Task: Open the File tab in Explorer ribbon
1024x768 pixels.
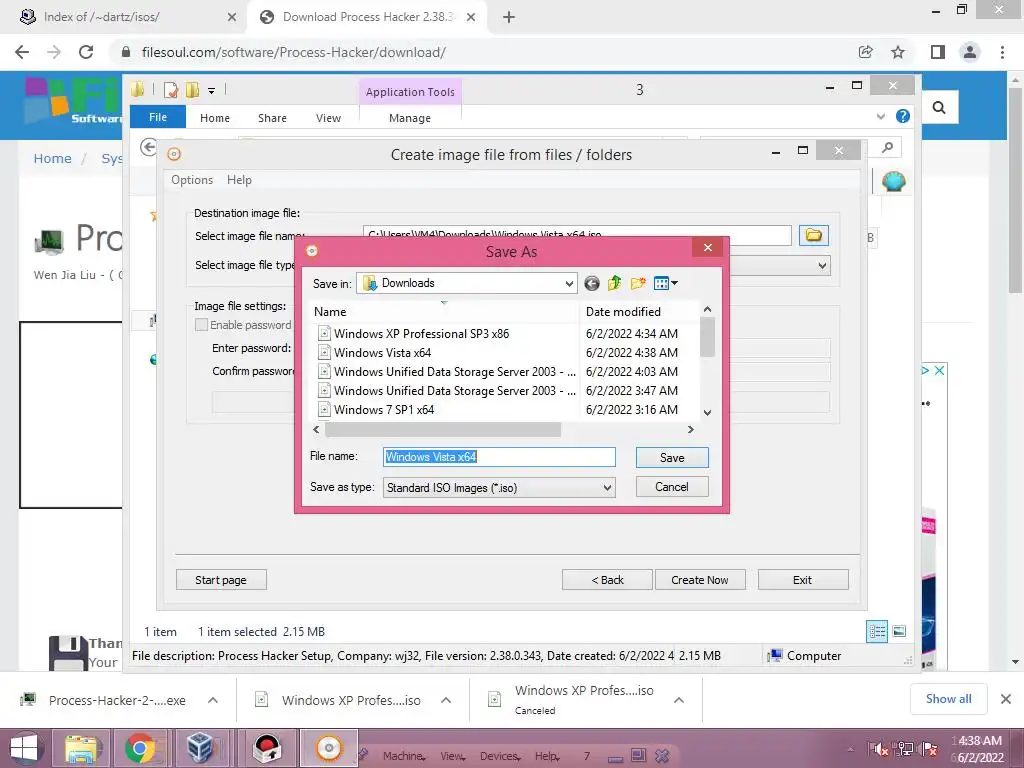Action: tap(158, 118)
